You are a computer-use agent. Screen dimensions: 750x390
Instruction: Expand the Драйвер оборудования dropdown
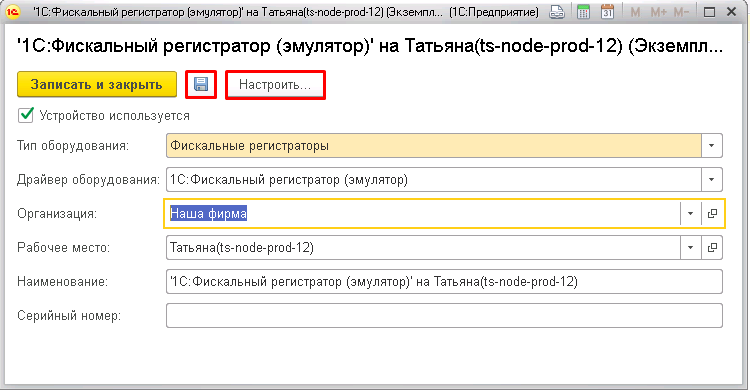tap(712, 179)
